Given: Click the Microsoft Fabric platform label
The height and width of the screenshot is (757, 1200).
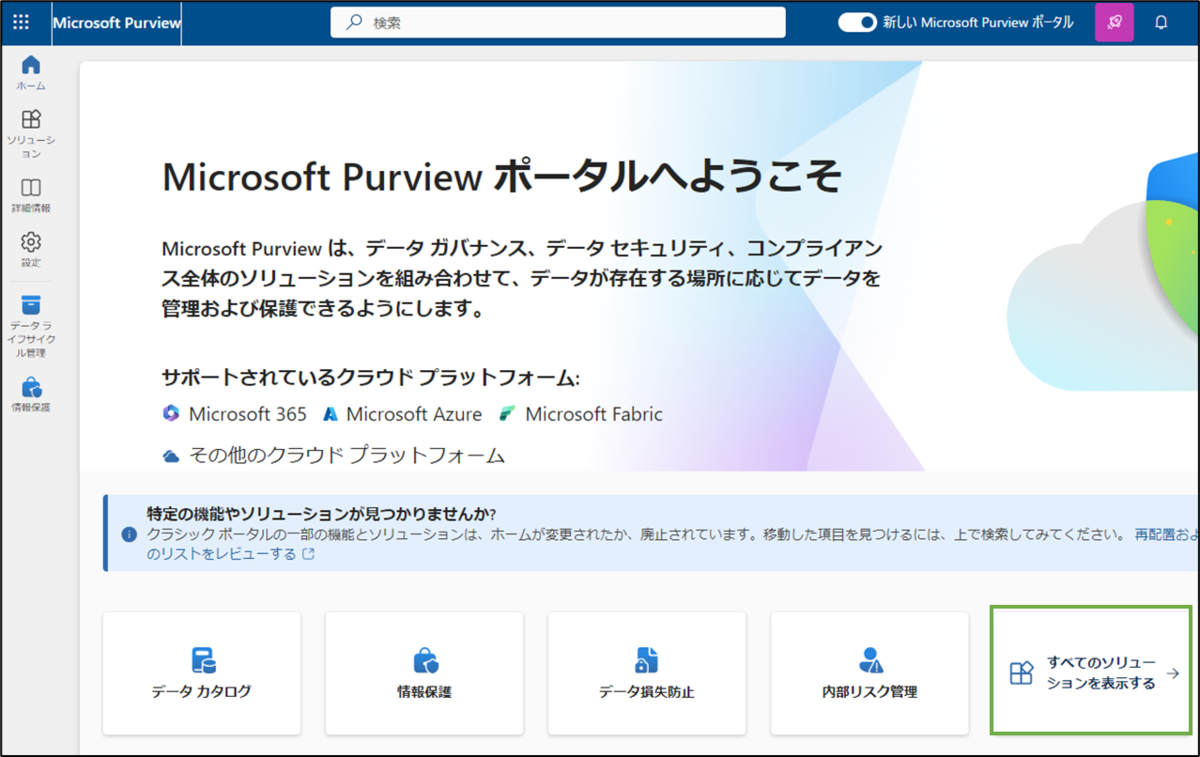Looking at the screenshot, I should tap(594, 414).
